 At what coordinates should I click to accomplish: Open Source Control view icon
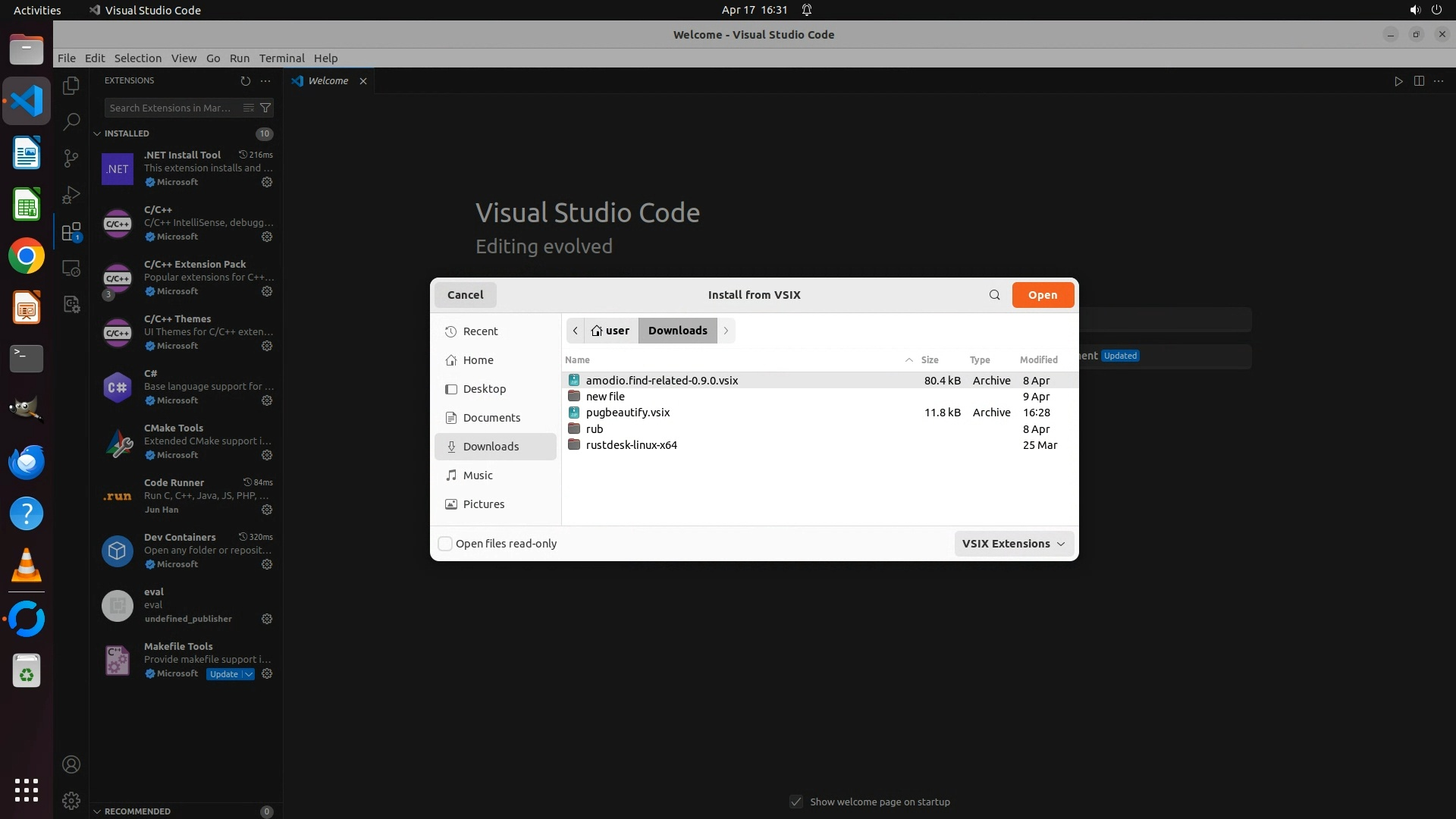71,158
